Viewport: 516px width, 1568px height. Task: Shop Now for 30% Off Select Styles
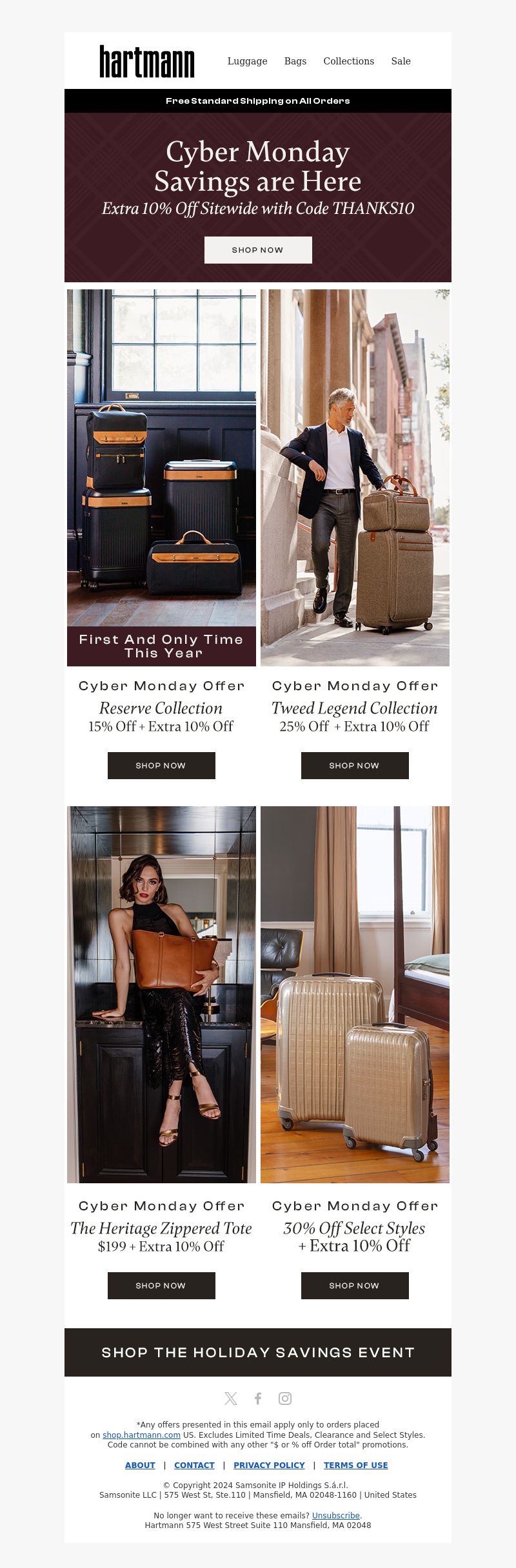point(355,1286)
